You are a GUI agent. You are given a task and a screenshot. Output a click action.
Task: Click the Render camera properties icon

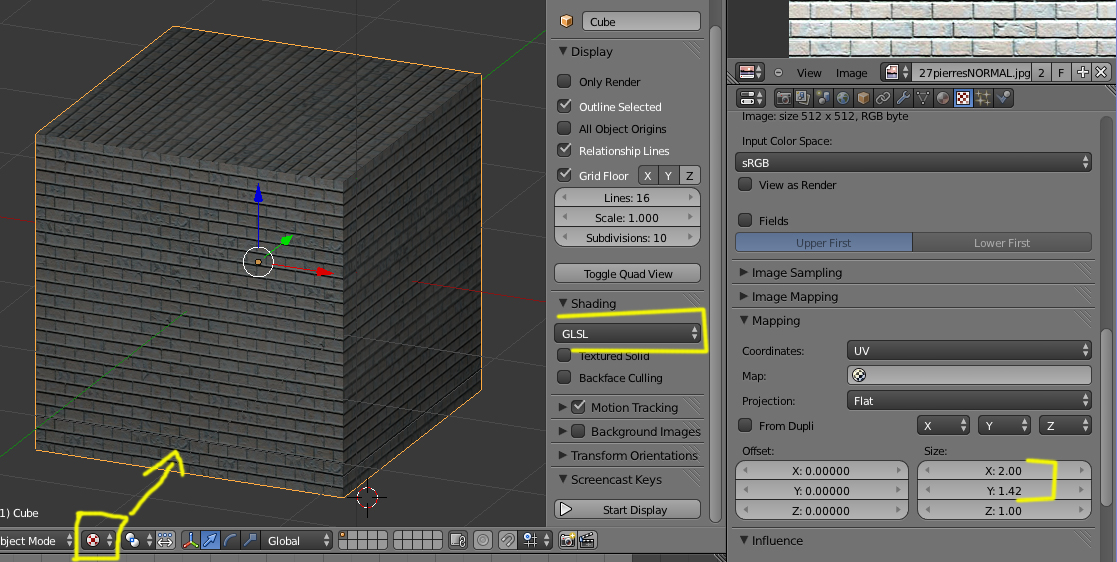point(783,98)
